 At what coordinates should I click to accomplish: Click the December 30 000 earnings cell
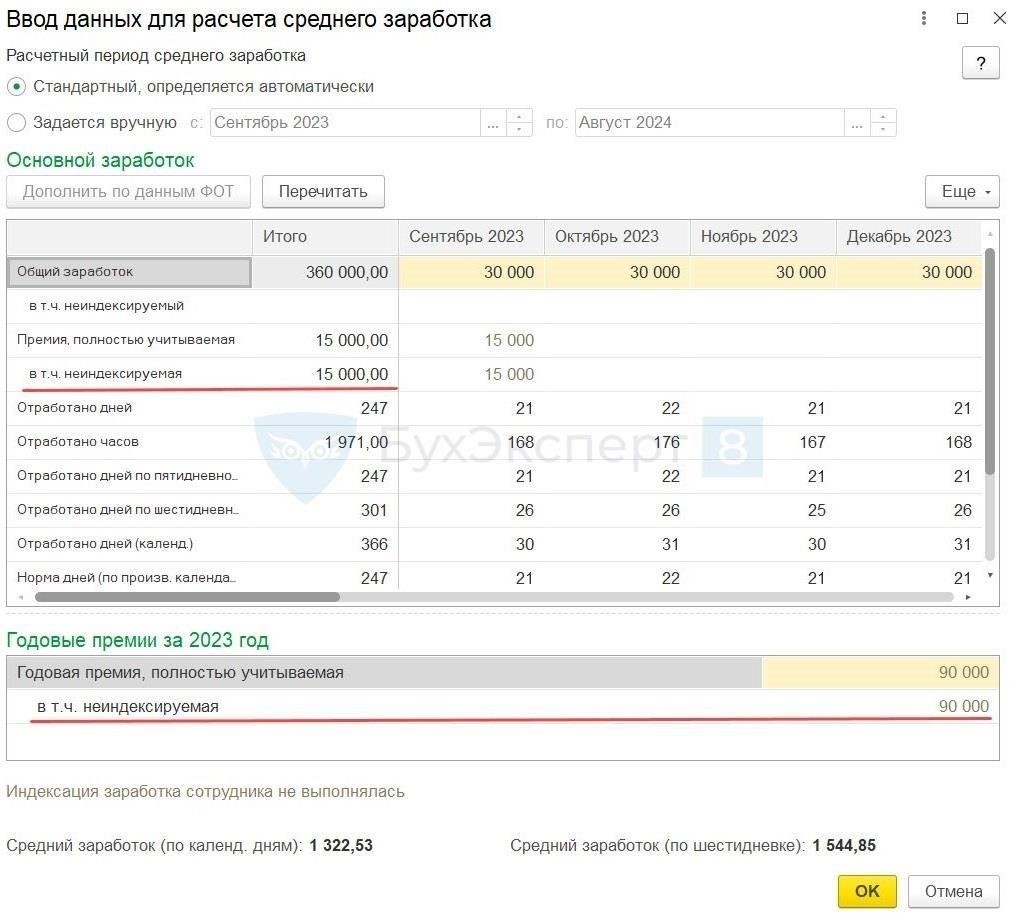pos(909,272)
